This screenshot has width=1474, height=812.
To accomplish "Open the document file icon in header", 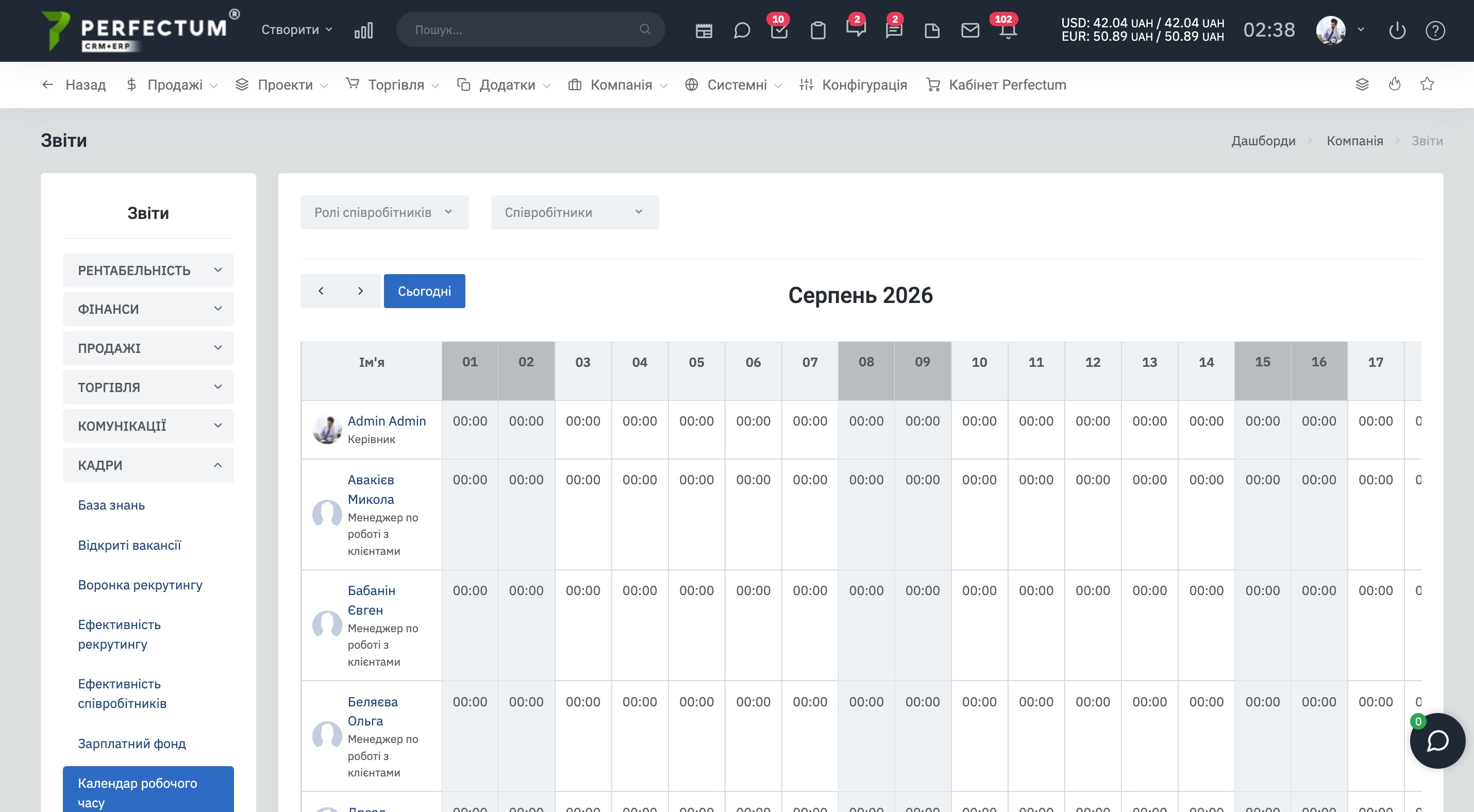I will click(932, 30).
